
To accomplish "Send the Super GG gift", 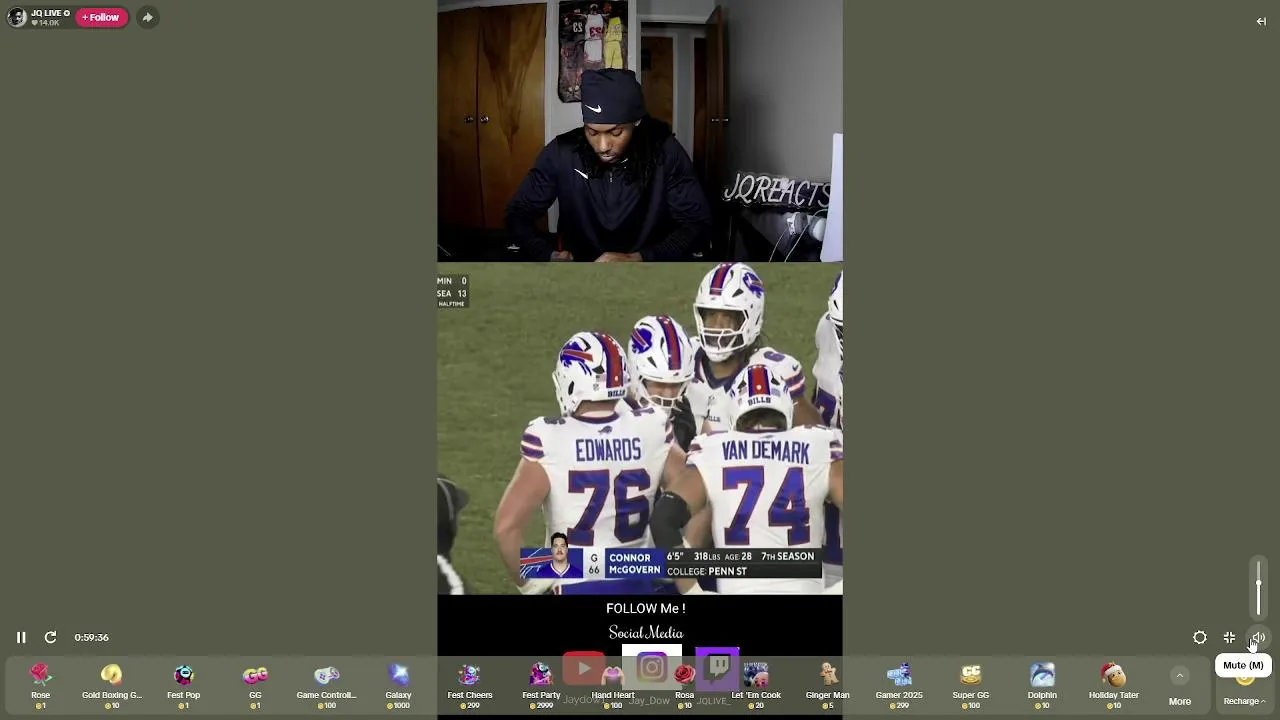I will click(970, 686).
